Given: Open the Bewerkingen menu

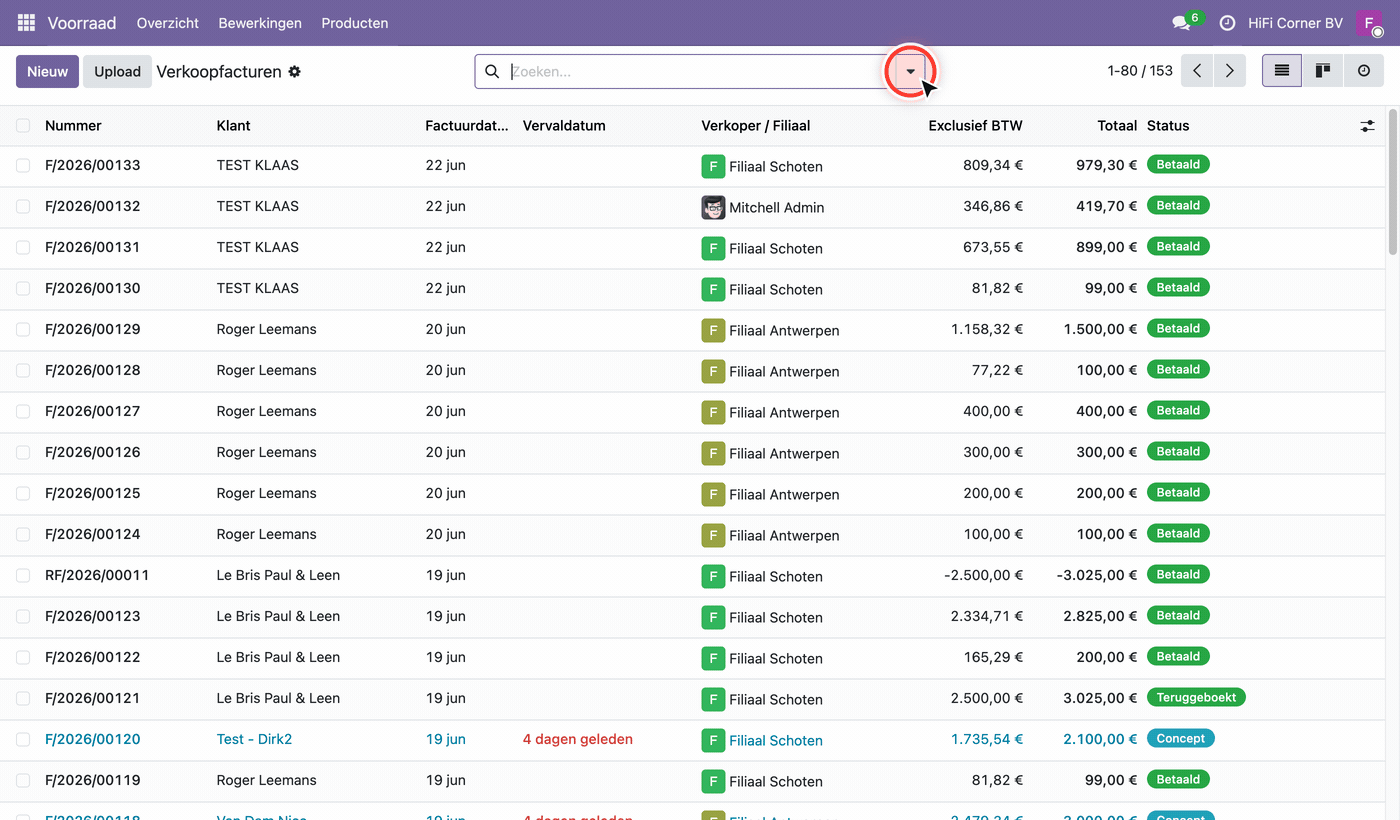Looking at the screenshot, I should coord(260,23).
